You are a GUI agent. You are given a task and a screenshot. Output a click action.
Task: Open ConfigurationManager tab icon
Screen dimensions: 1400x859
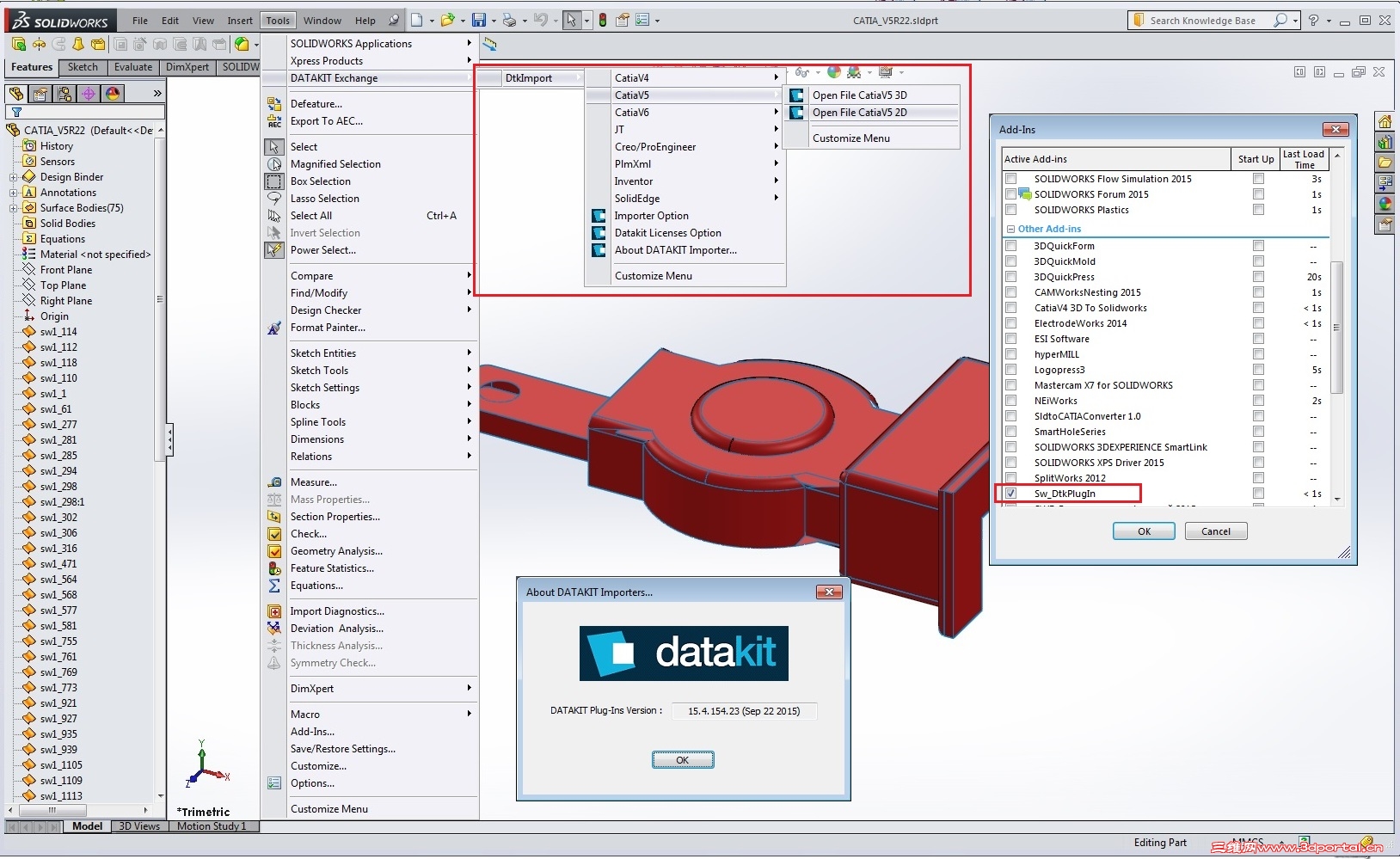point(64,93)
